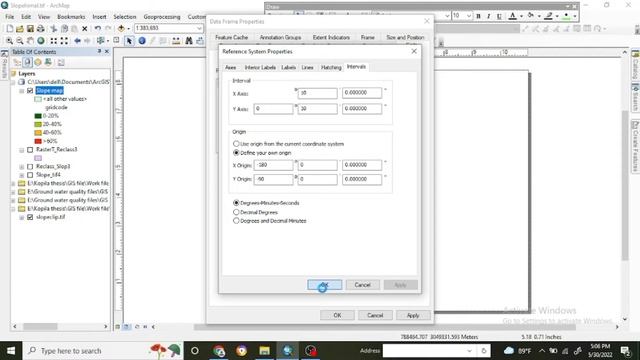This screenshot has width=640, height=360.
Task: Click the Find binoculars icon
Action: (x=189, y=41)
